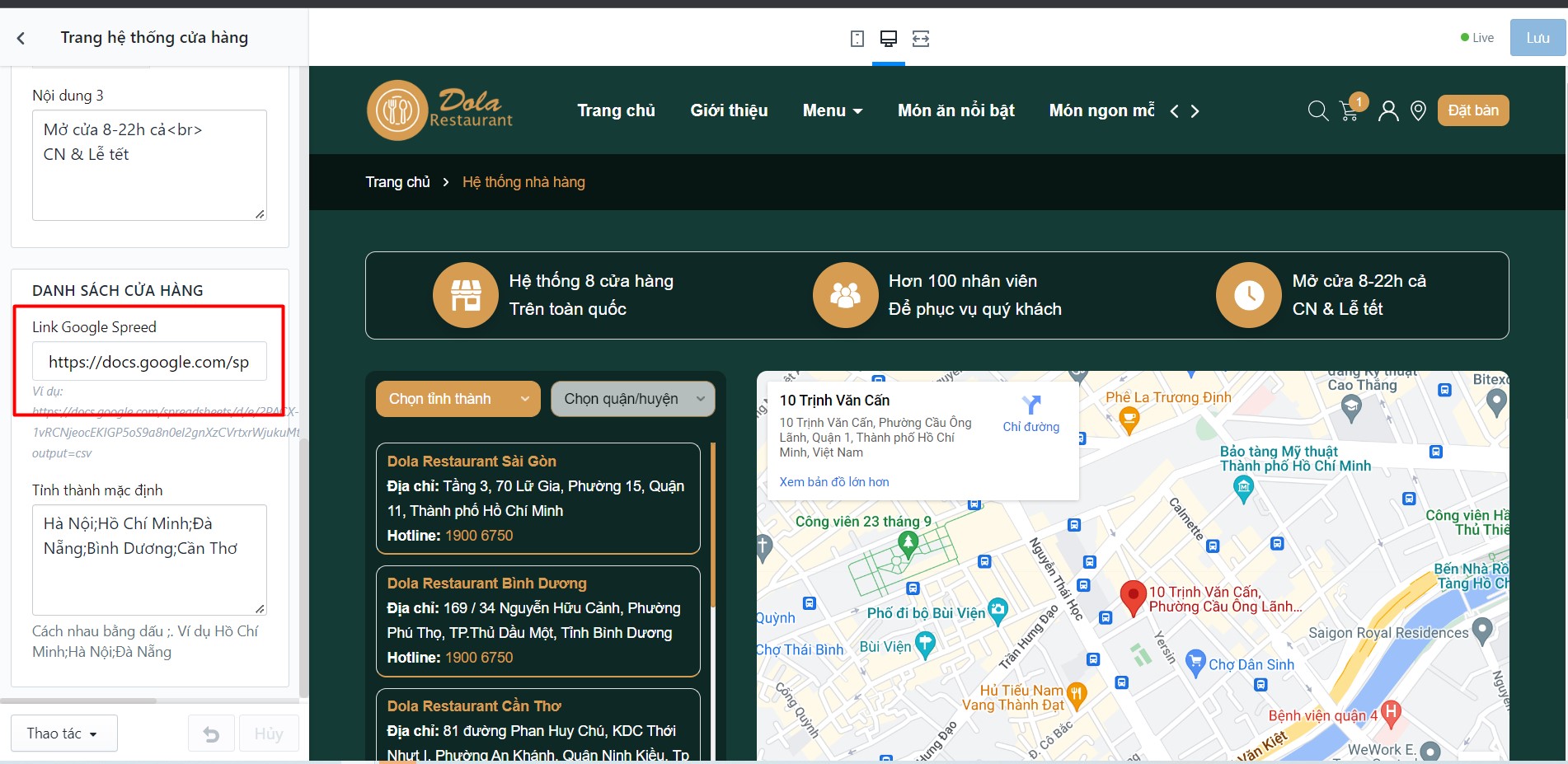
Task: Open the Món ăn nổi bật menu item
Action: [956, 110]
